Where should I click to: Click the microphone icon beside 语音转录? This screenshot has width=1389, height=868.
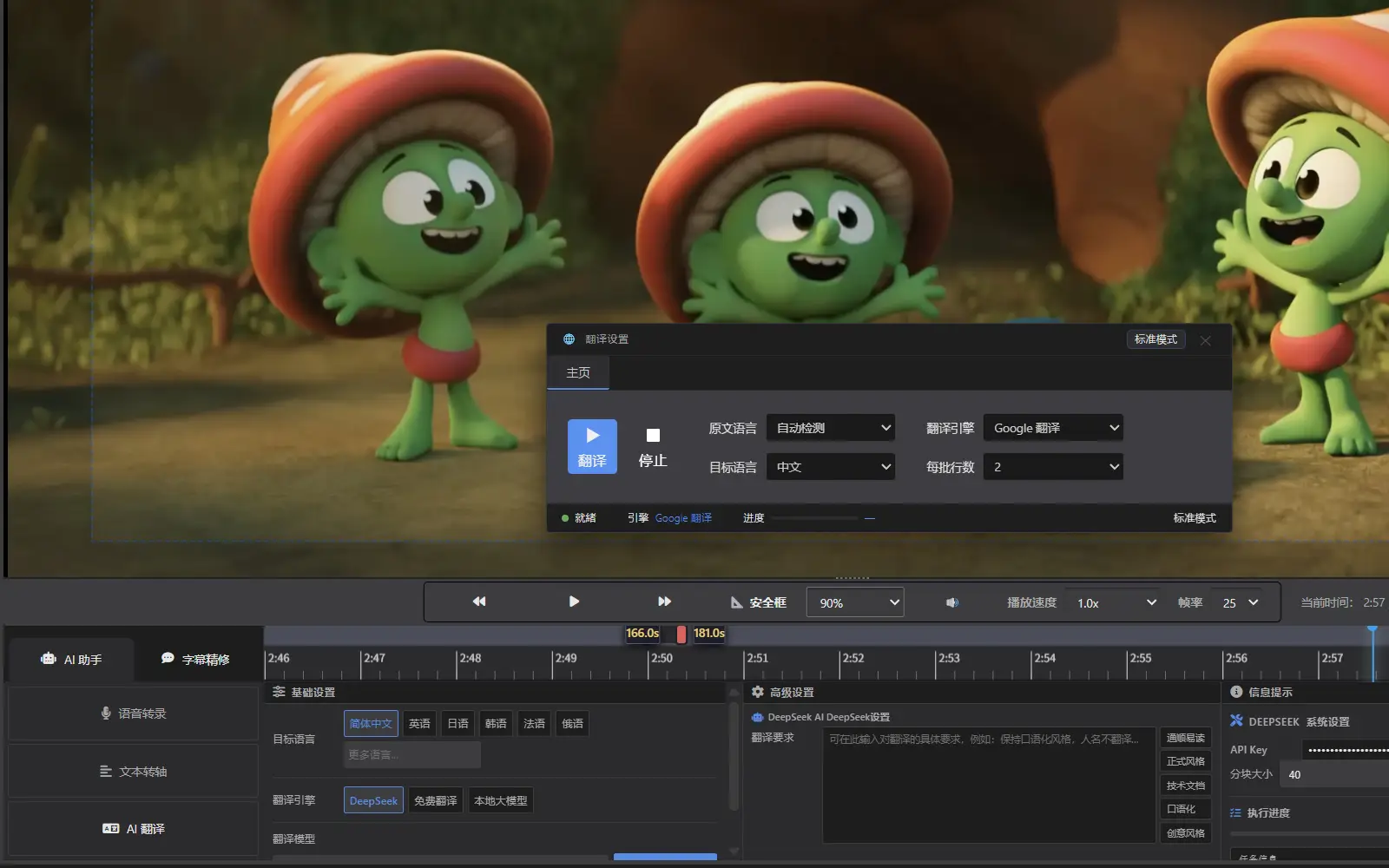106,713
